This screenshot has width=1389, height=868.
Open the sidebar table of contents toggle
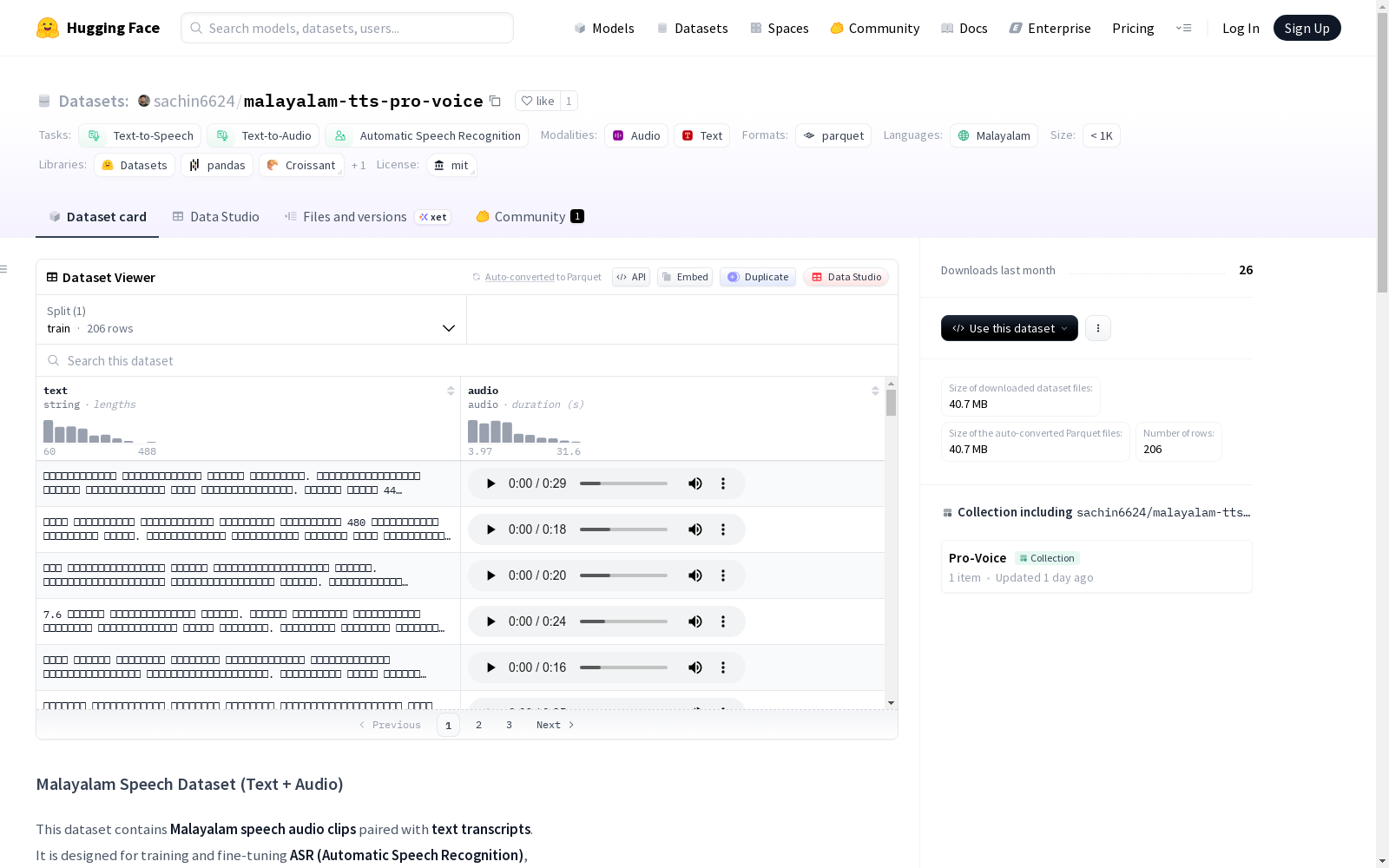click(4, 269)
